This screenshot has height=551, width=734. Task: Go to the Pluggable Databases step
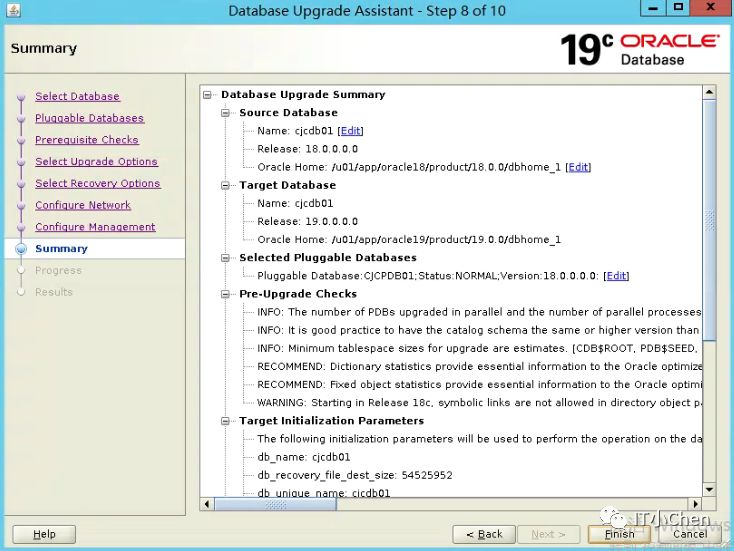(89, 118)
